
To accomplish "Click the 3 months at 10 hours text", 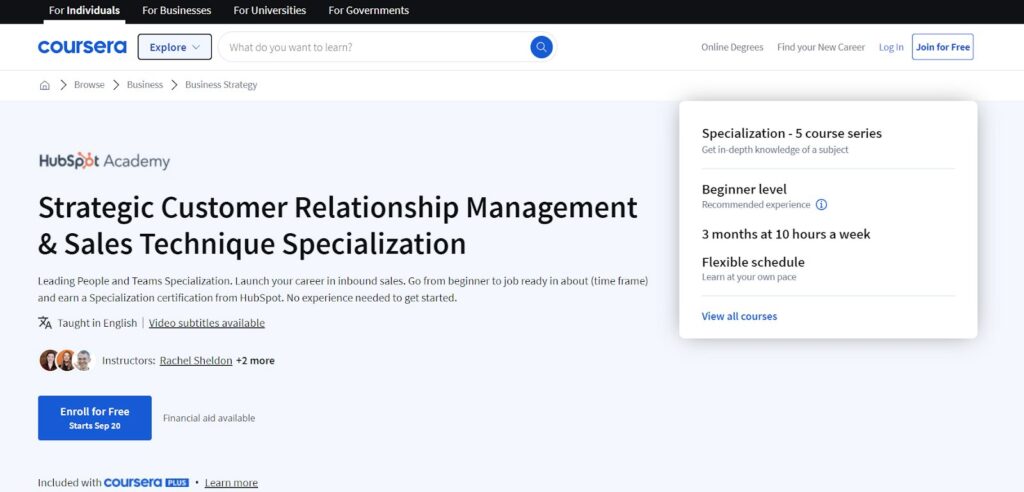I will 786,234.
